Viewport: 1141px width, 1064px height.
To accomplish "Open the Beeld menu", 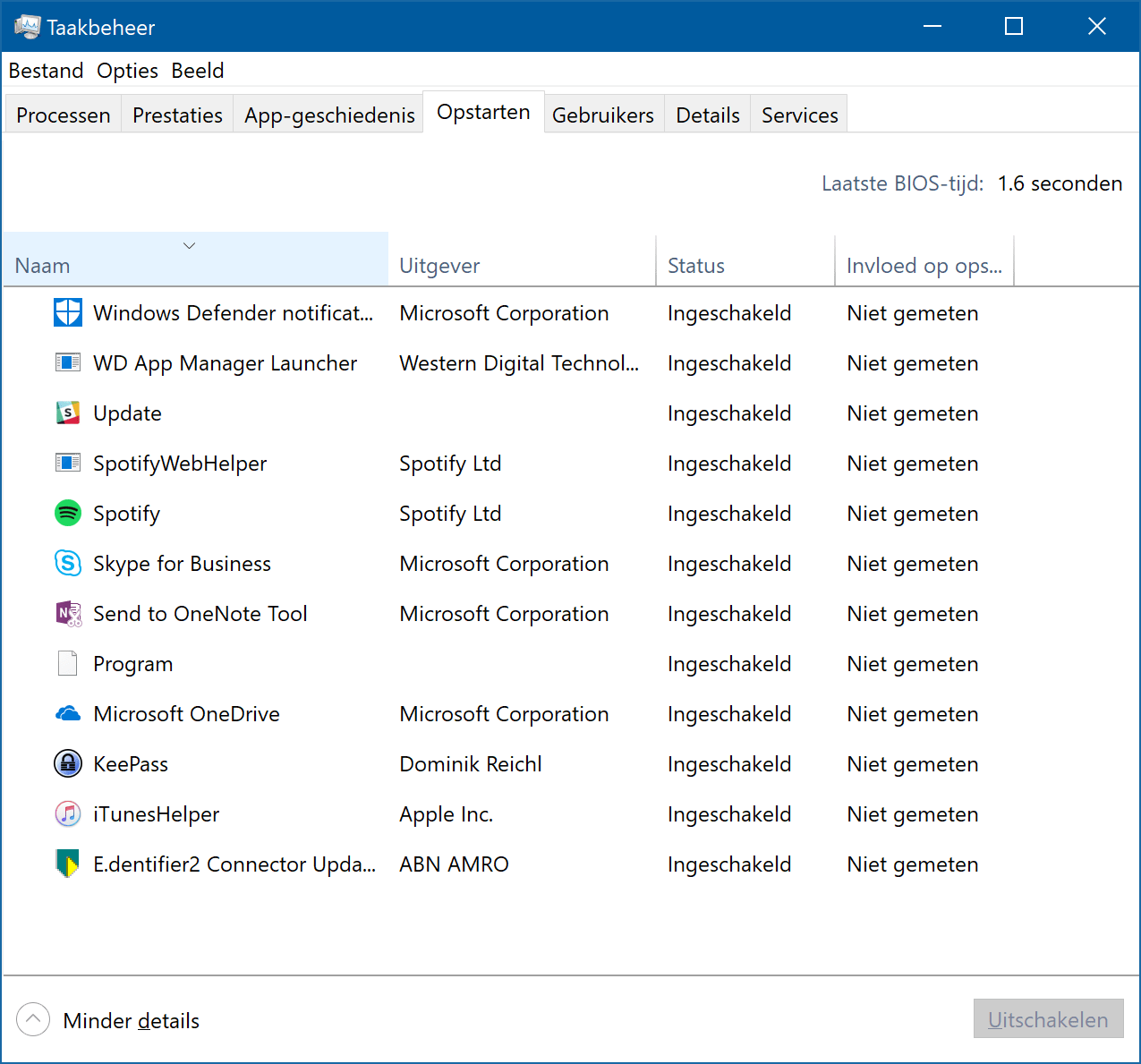I will pyautogui.click(x=198, y=71).
